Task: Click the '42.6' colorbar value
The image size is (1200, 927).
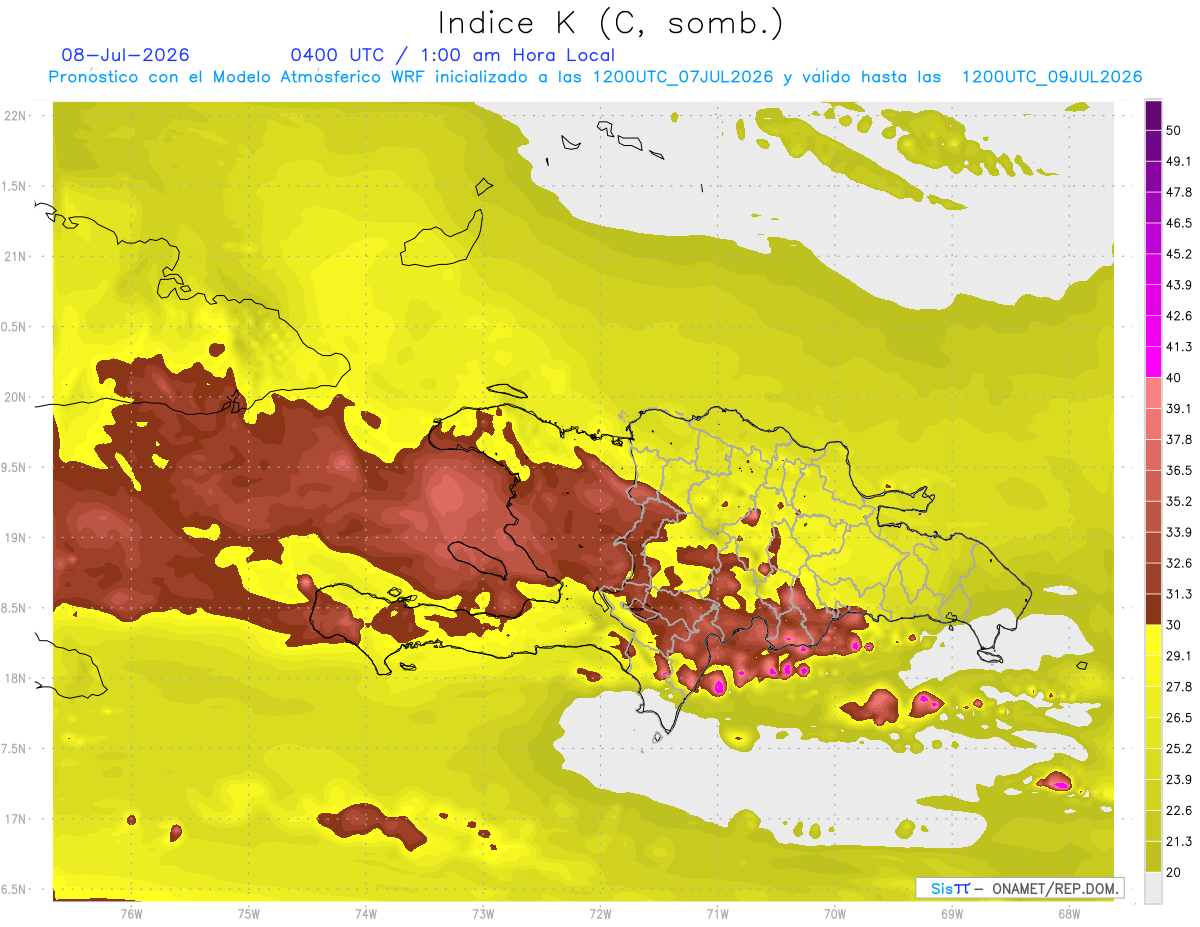Action: [x=1179, y=316]
